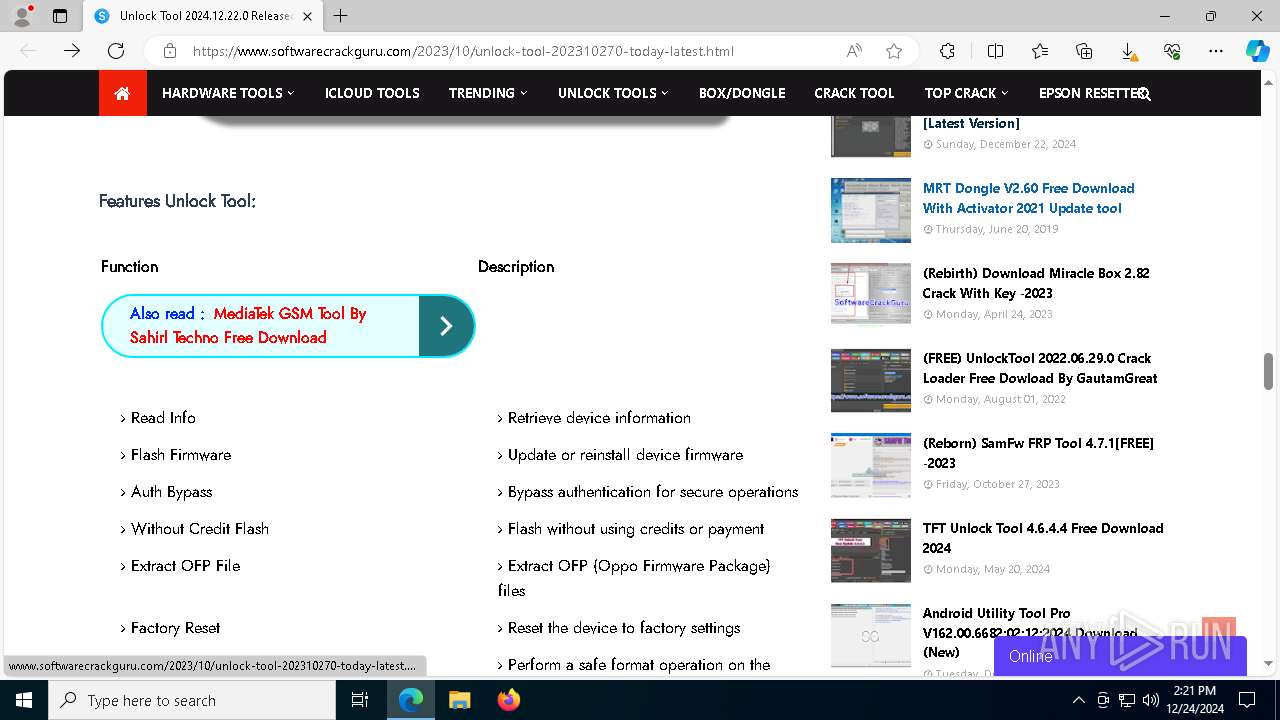Select the Auth Bypass feature text

172,492
